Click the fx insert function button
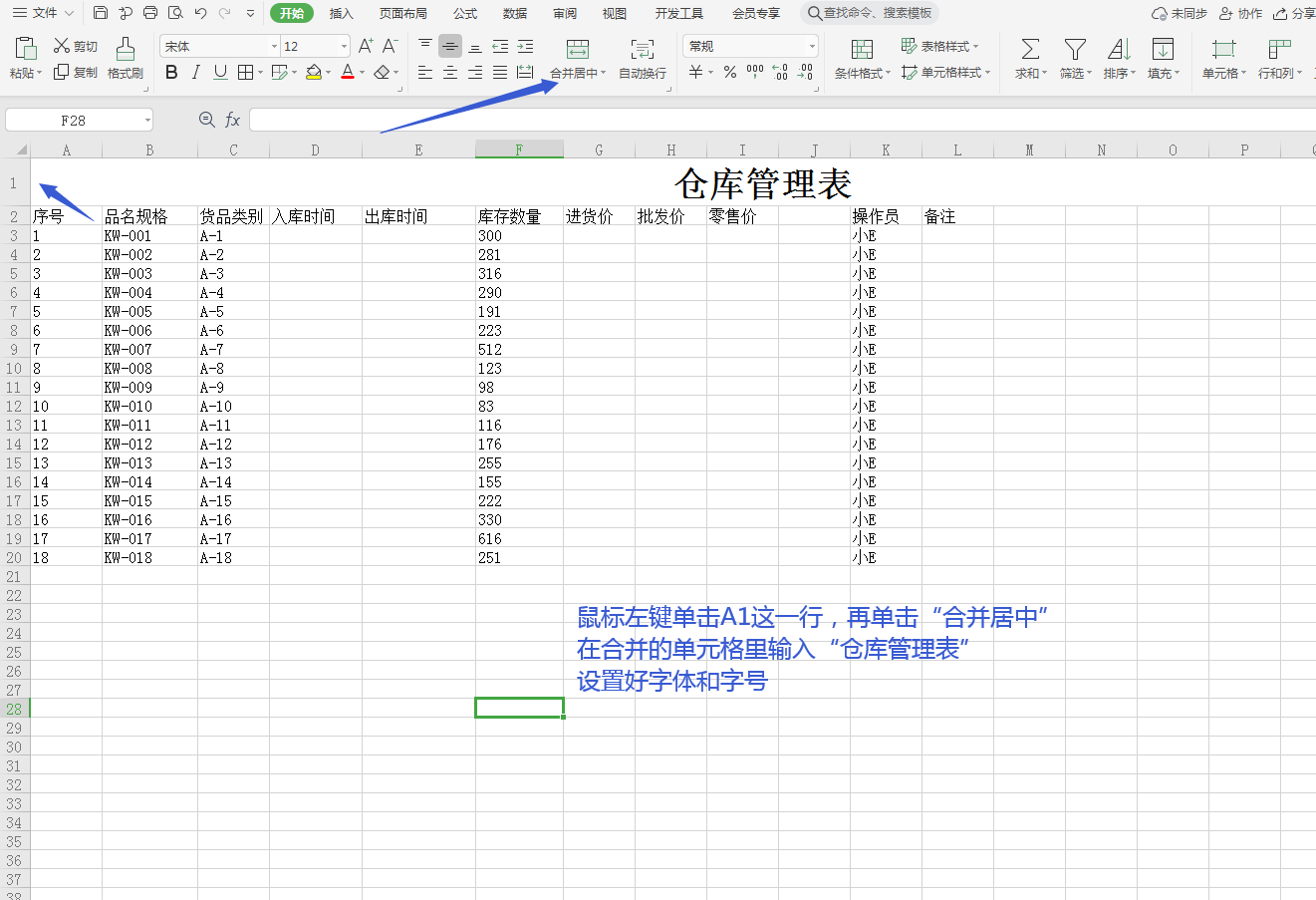The height and width of the screenshot is (900, 1316). click(x=232, y=120)
